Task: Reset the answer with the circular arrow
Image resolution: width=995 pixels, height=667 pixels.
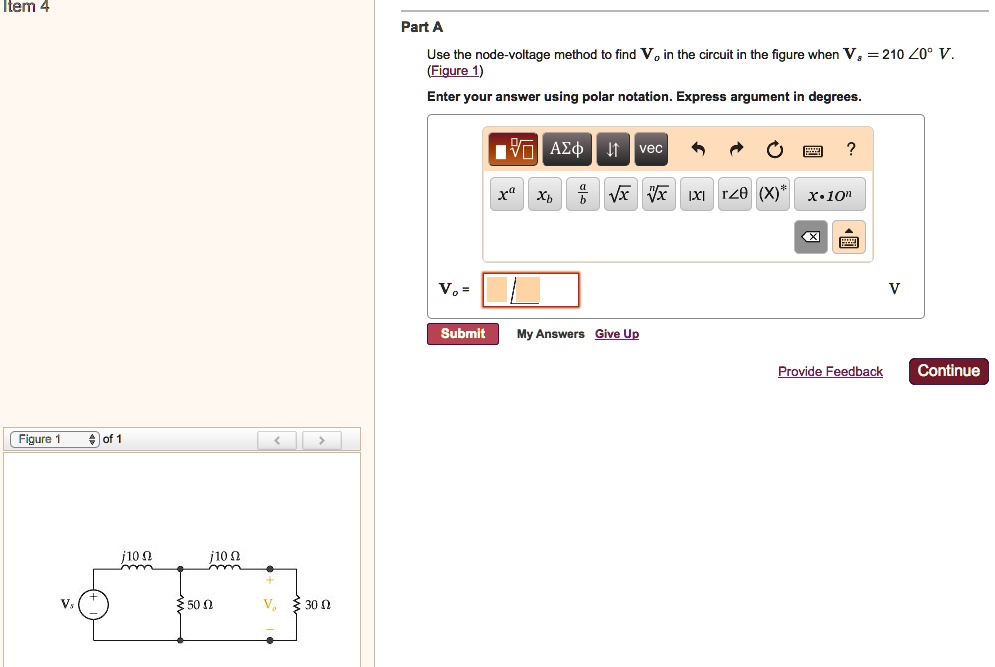Action: pyautogui.click(x=774, y=148)
